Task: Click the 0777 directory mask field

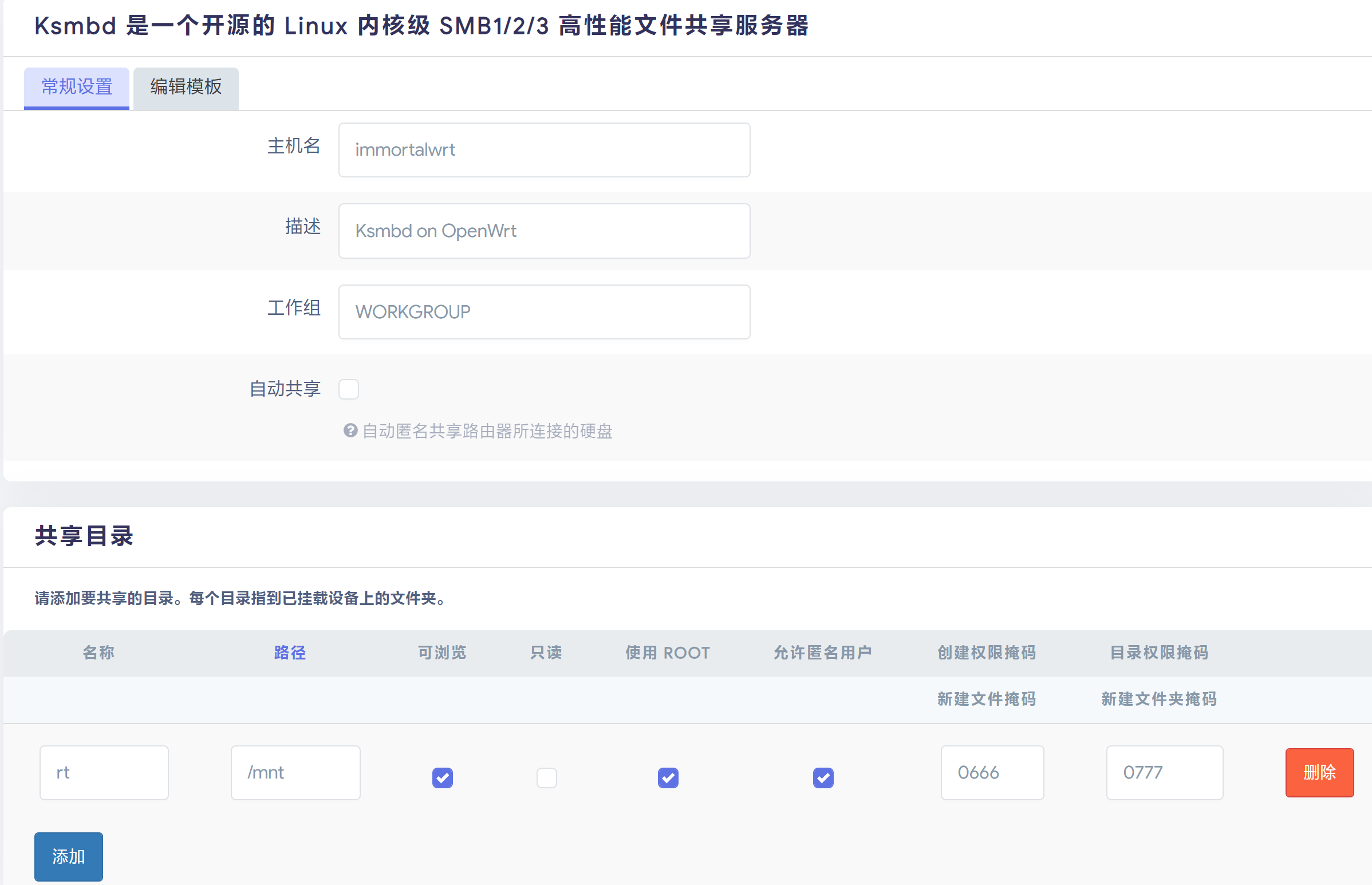Action: (1164, 772)
